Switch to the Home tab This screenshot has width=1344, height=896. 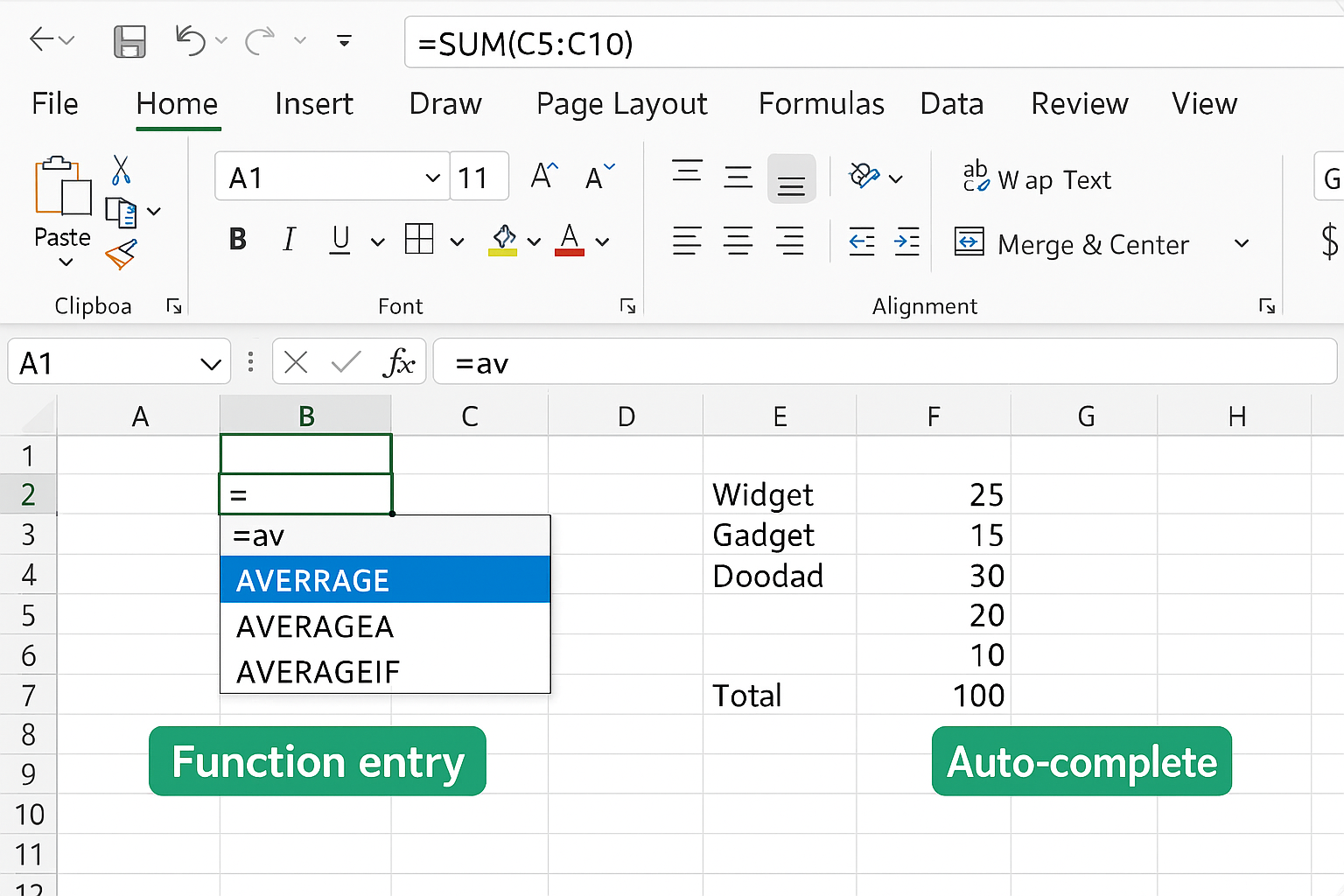pyautogui.click(x=177, y=103)
